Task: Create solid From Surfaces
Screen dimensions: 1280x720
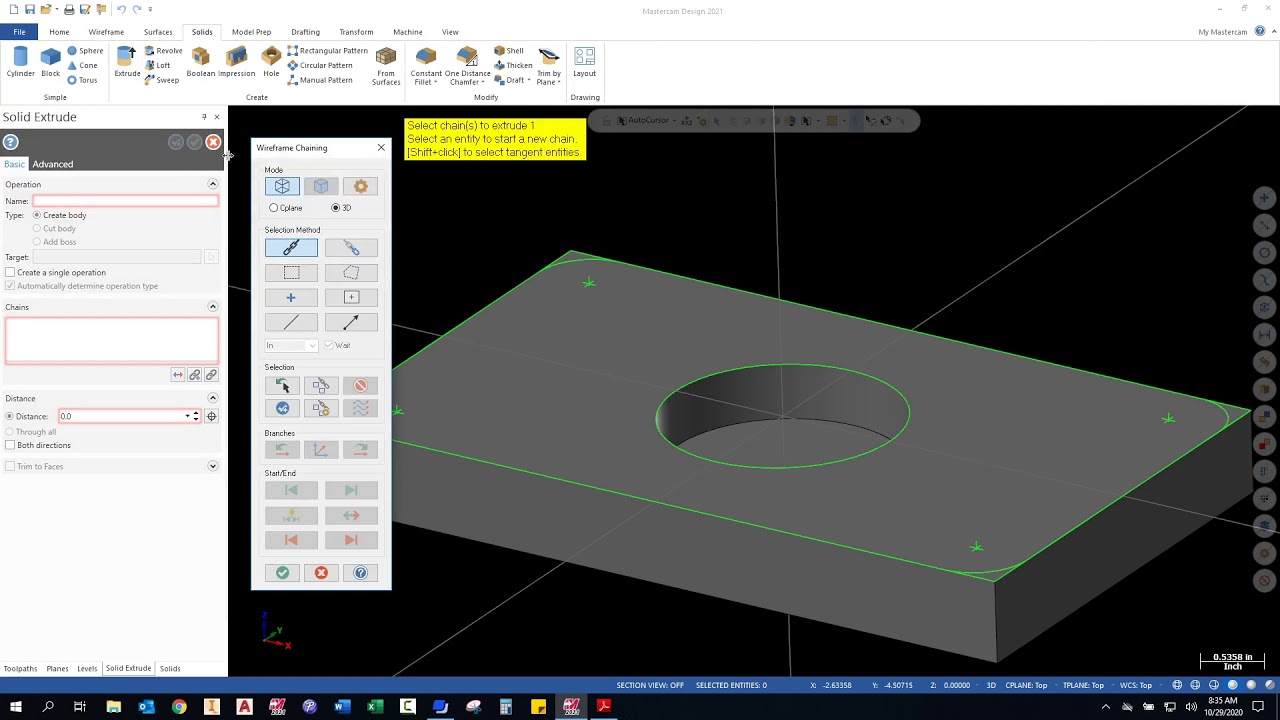Action: pyautogui.click(x=386, y=66)
